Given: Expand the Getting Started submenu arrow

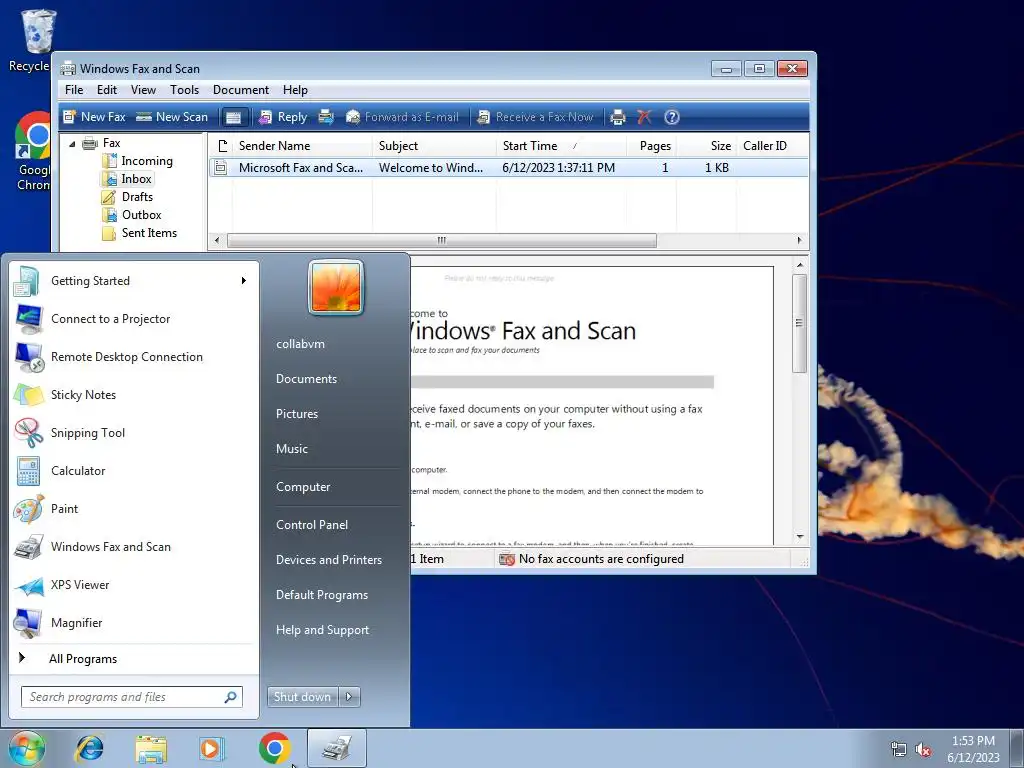Looking at the screenshot, I should point(244,281).
